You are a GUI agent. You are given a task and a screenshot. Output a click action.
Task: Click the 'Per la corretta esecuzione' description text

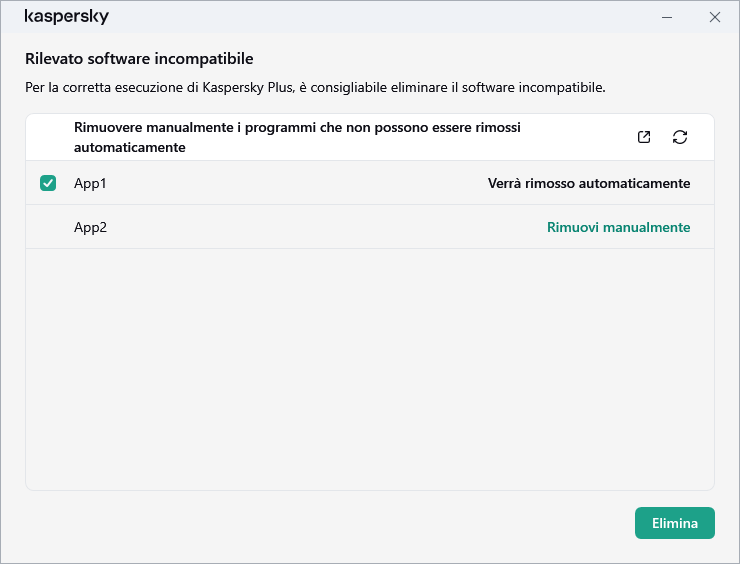tap(315, 88)
